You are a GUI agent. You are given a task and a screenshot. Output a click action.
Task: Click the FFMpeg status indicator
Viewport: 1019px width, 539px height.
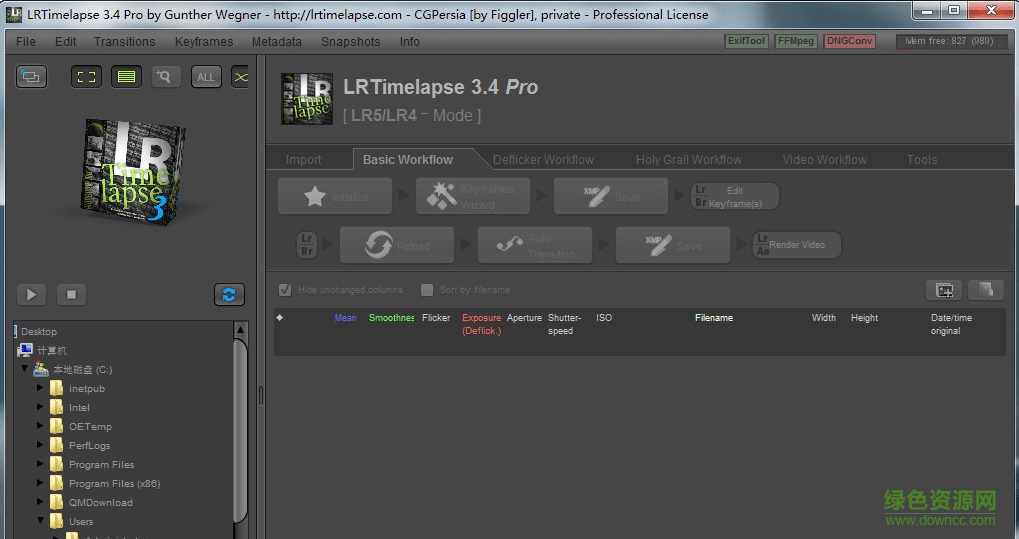coord(796,41)
